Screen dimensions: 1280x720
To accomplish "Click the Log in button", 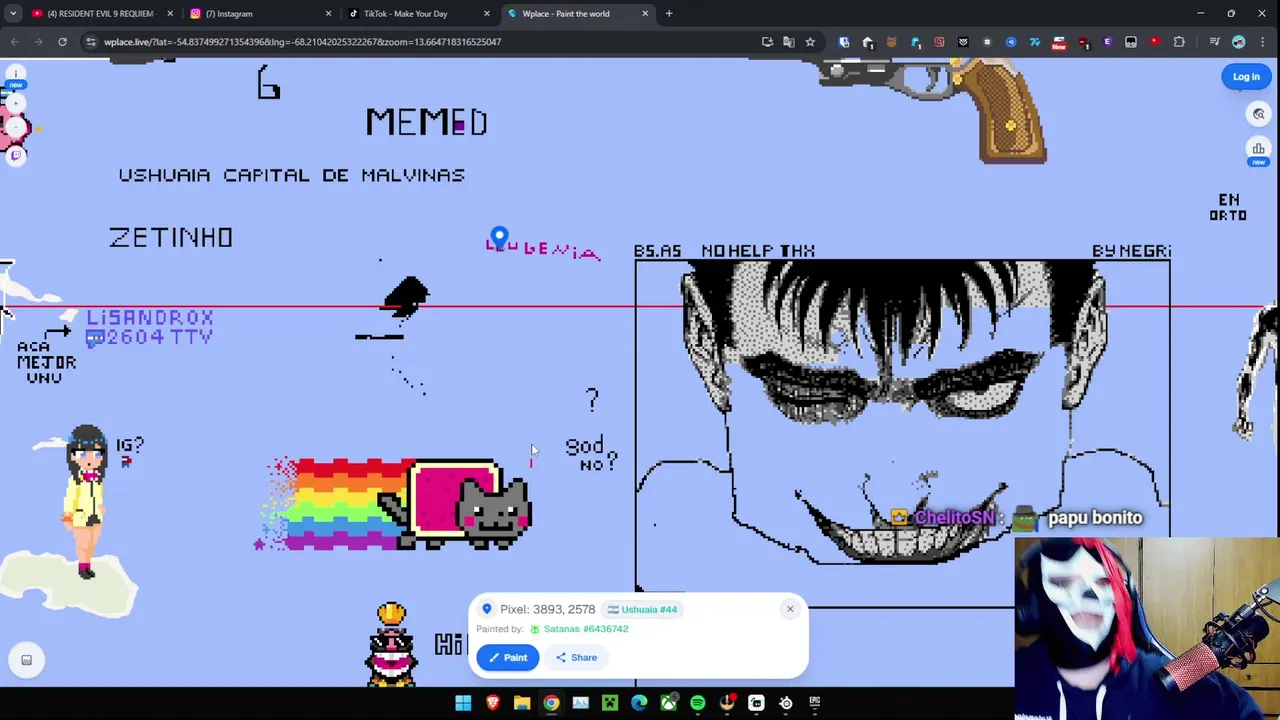I will (1246, 77).
